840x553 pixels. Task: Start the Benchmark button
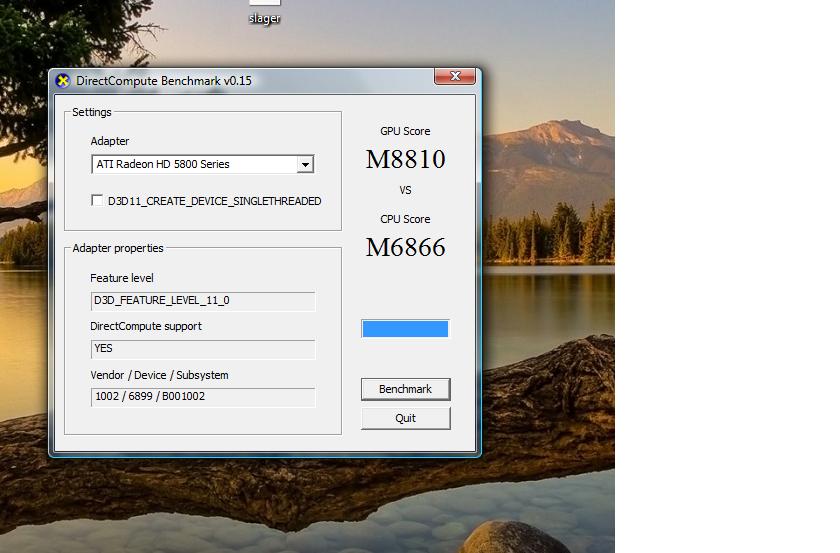(x=406, y=389)
